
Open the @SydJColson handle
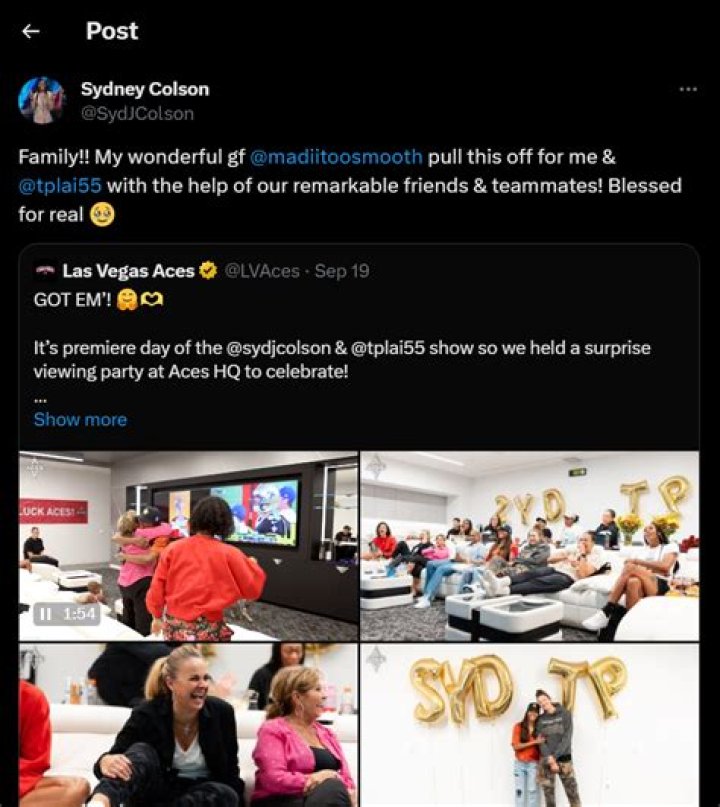tap(137, 114)
